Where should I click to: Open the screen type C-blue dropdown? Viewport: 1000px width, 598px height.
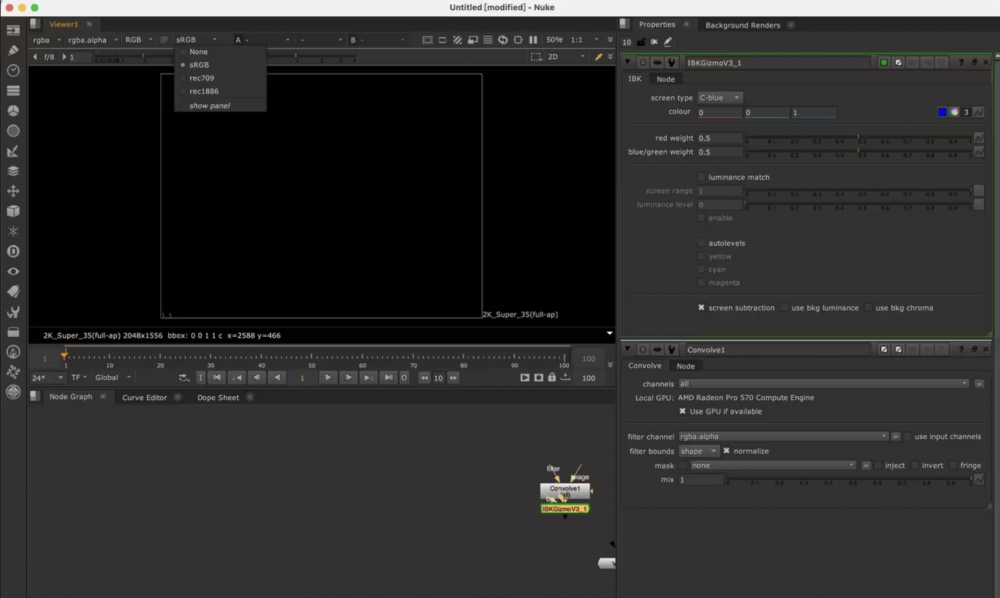[719, 98]
